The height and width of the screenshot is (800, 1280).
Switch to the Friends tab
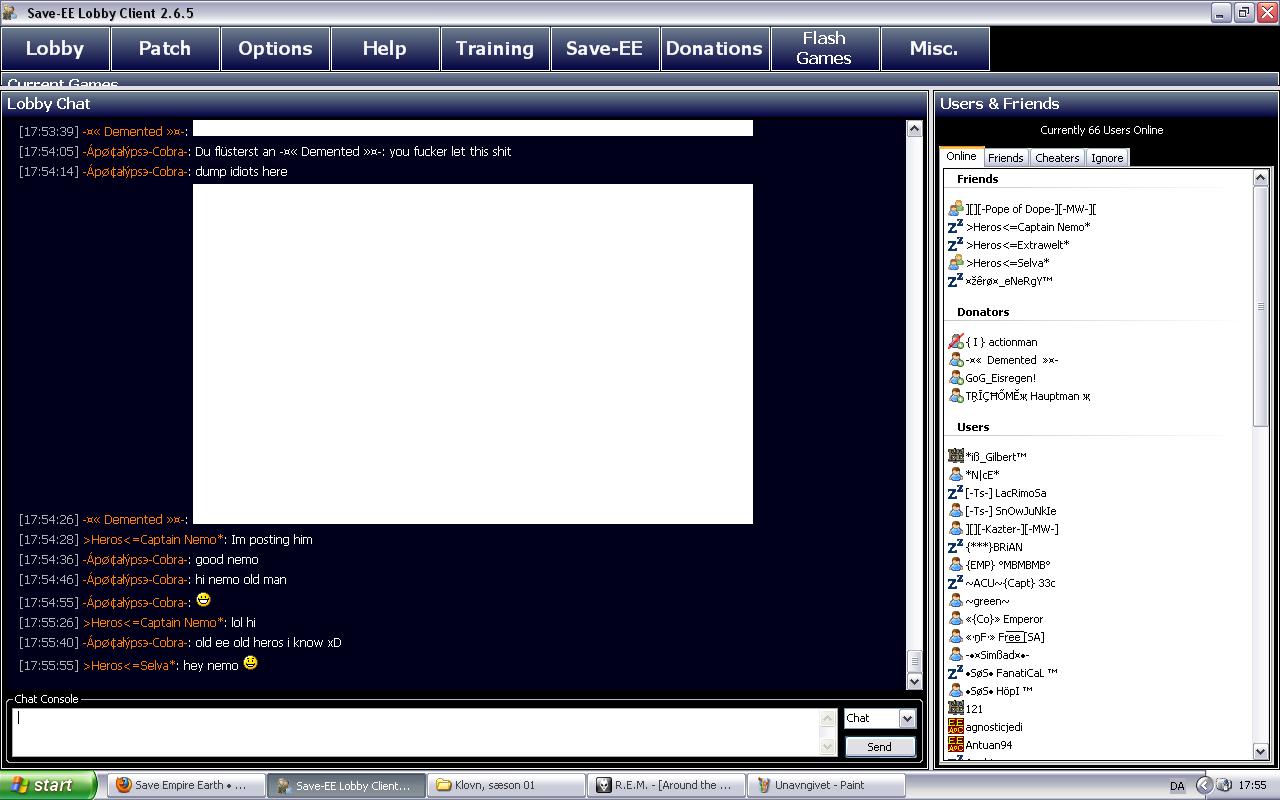[x=1005, y=158]
